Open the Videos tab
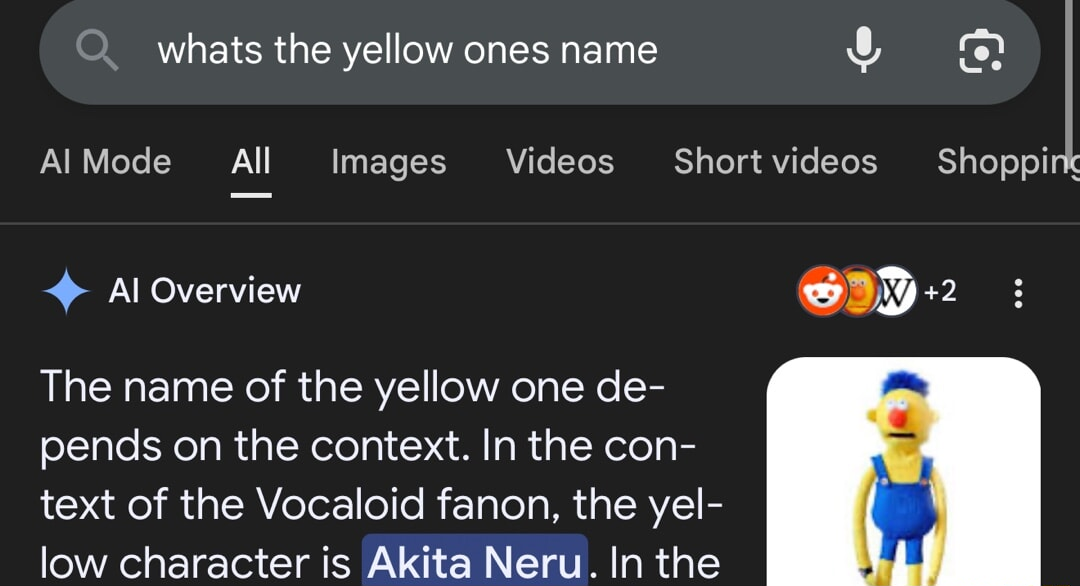The width and height of the screenshot is (1080, 586). pyautogui.click(x=559, y=162)
